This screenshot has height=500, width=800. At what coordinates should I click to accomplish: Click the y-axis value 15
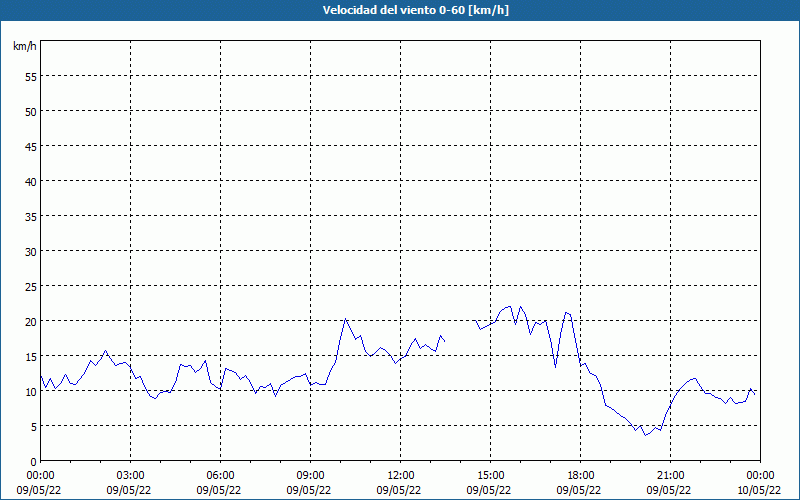31,356
